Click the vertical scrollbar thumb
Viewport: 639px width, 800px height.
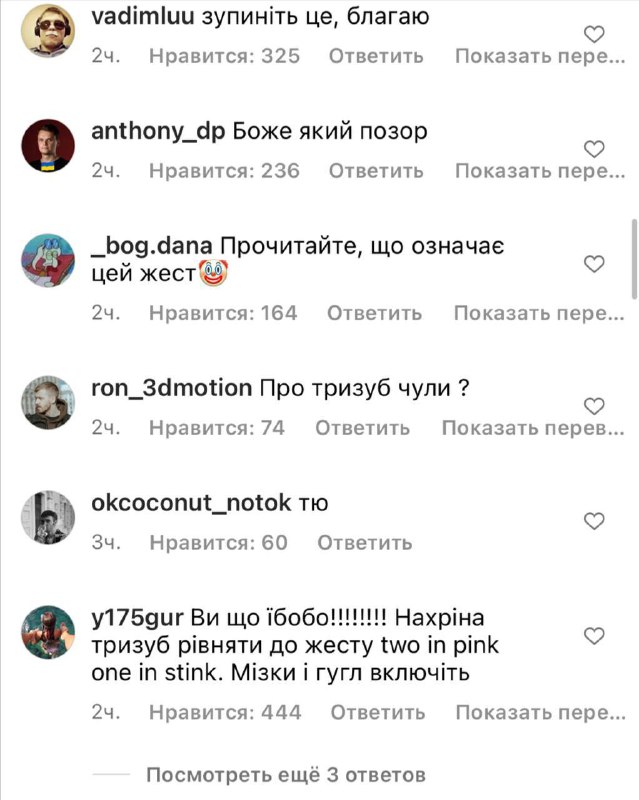coord(634,259)
